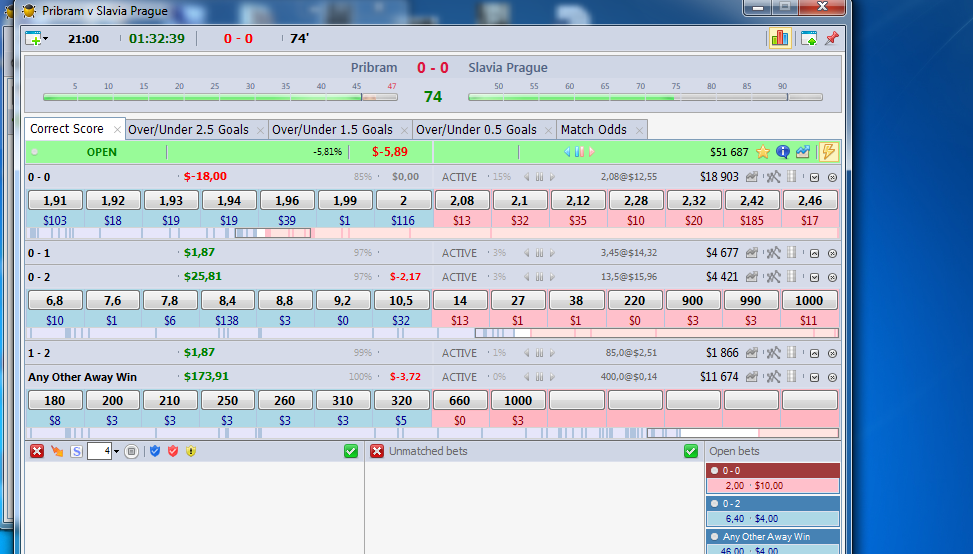Pause refresh control in 0 - 2 row

click(x=539, y=277)
